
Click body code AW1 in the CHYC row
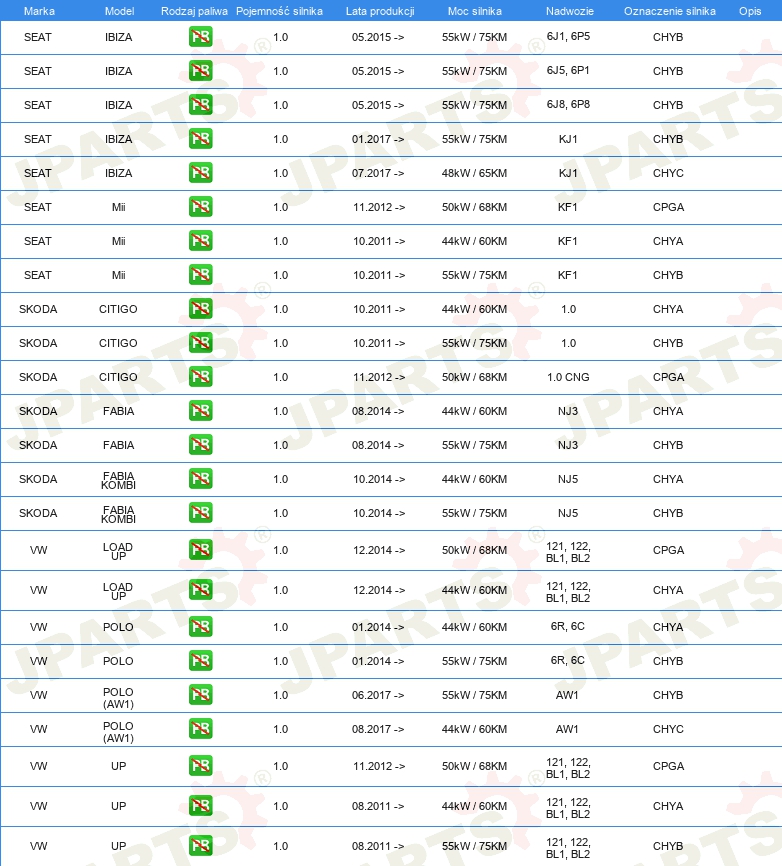coord(567,729)
